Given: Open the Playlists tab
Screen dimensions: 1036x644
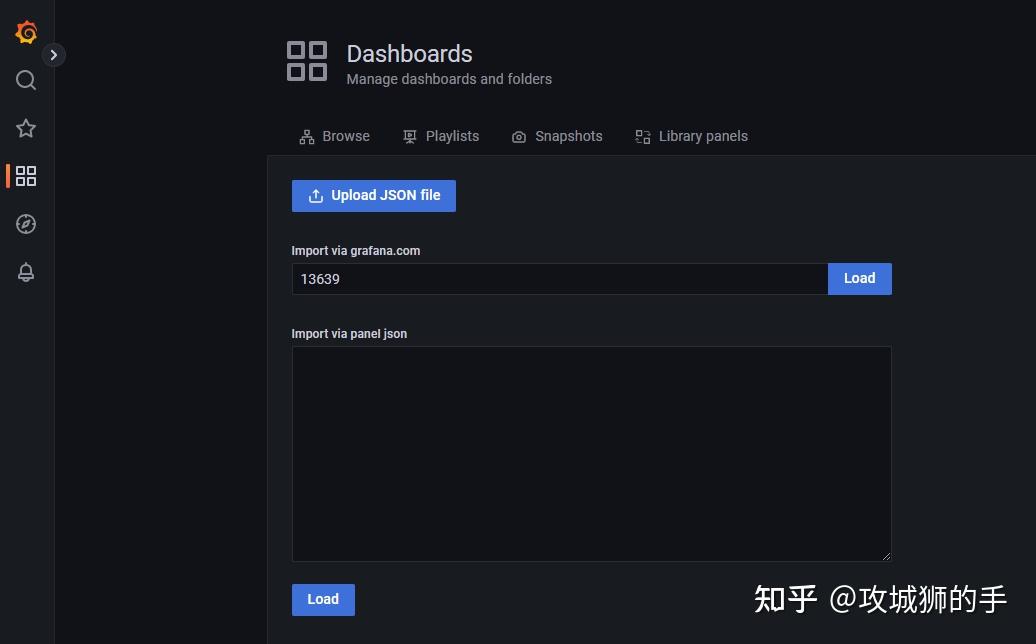Looking at the screenshot, I should point(452,136).
